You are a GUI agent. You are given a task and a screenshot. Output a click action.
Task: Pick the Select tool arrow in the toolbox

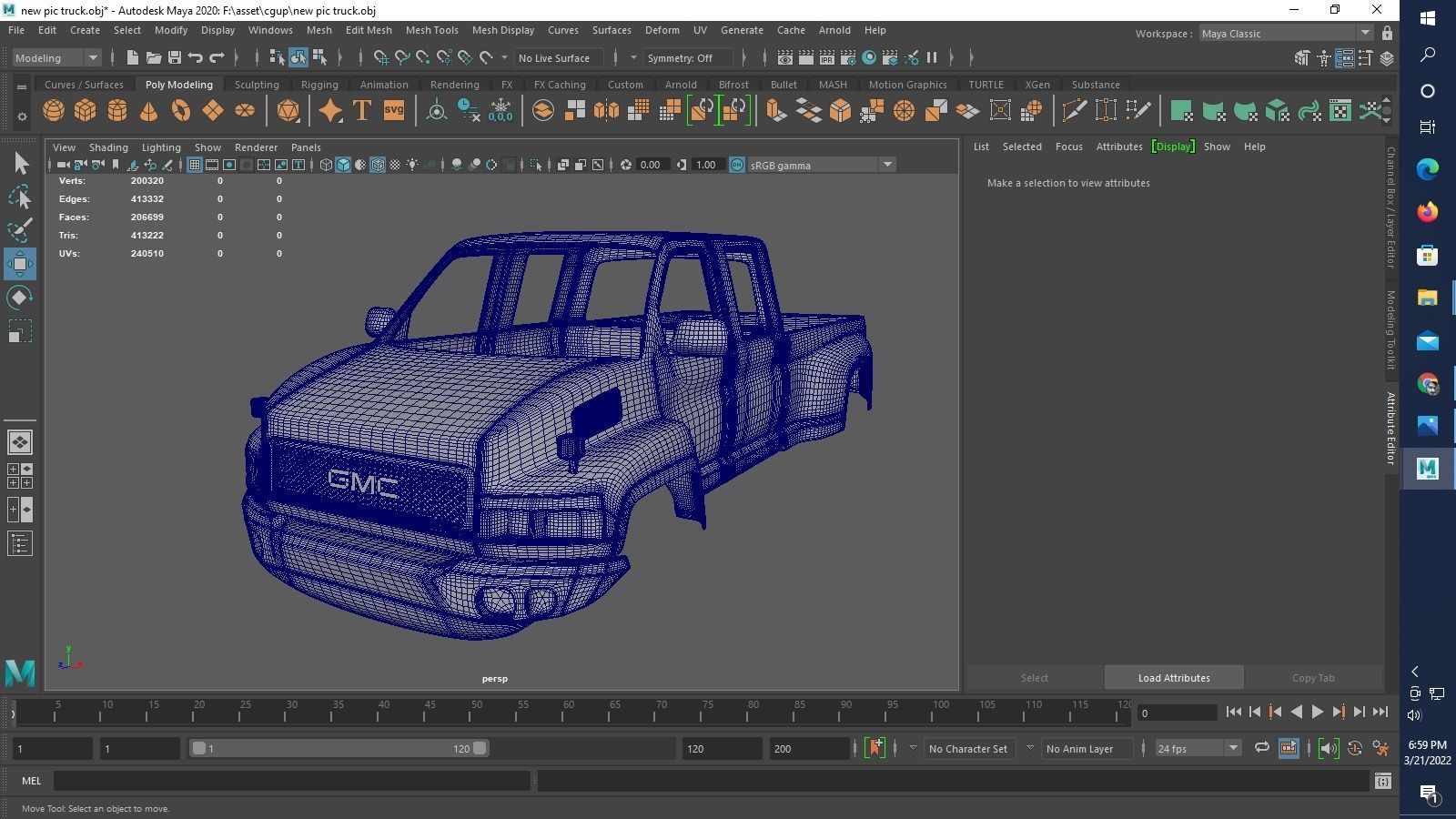(x=20, y=164)
